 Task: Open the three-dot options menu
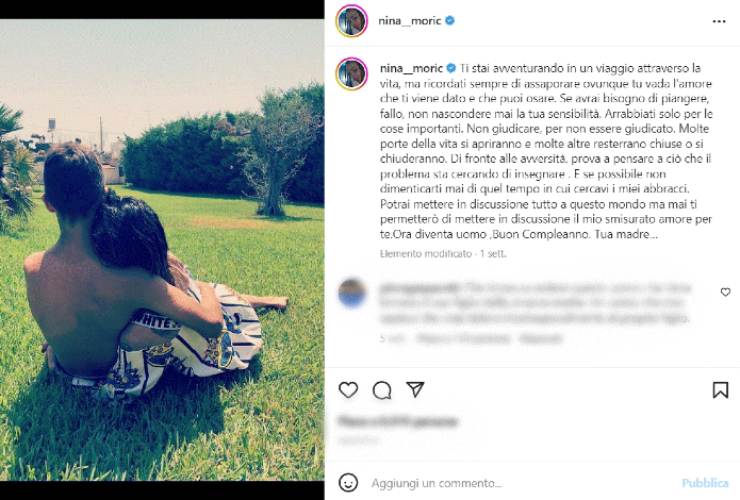tap(719, 21)
